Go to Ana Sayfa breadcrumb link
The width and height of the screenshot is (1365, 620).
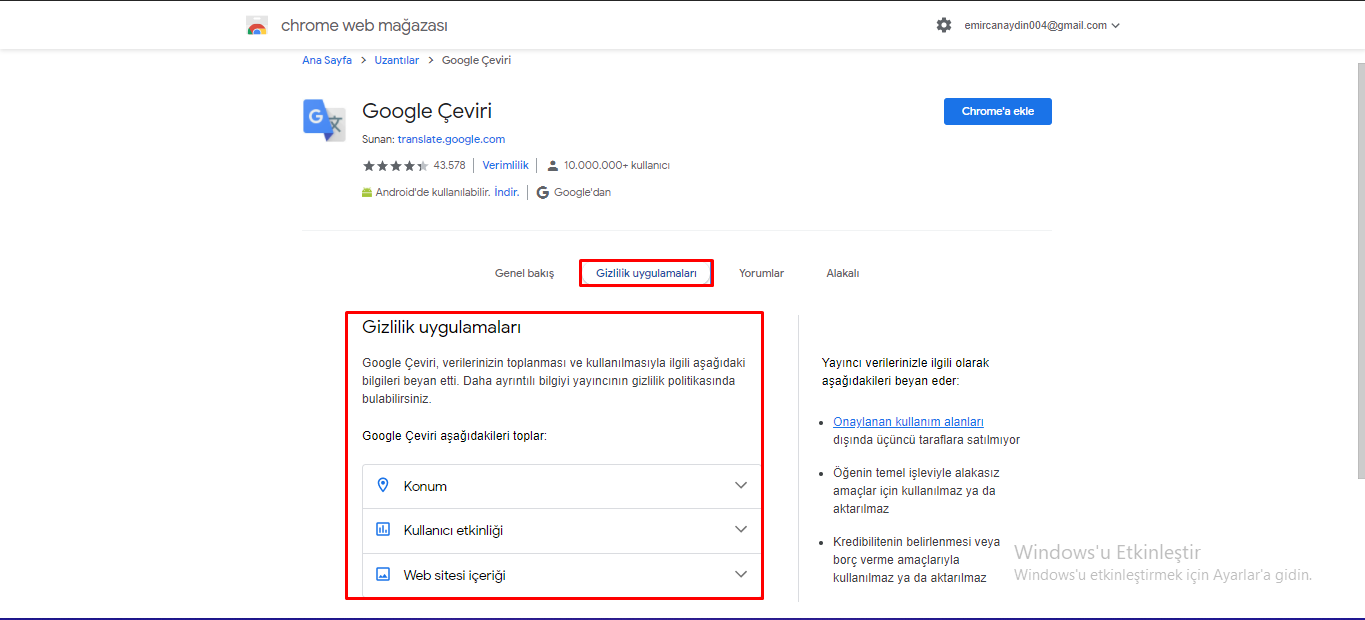[x=327, y=60]
